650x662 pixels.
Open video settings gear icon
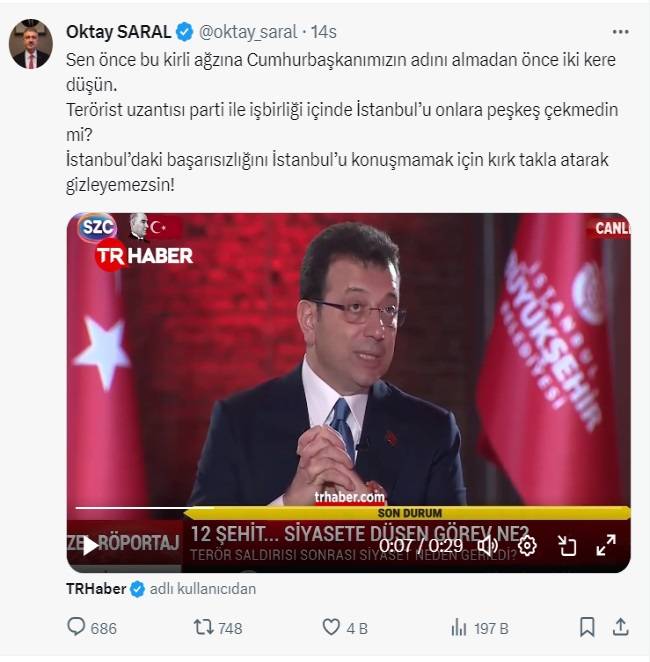click(x=527, y=545)
